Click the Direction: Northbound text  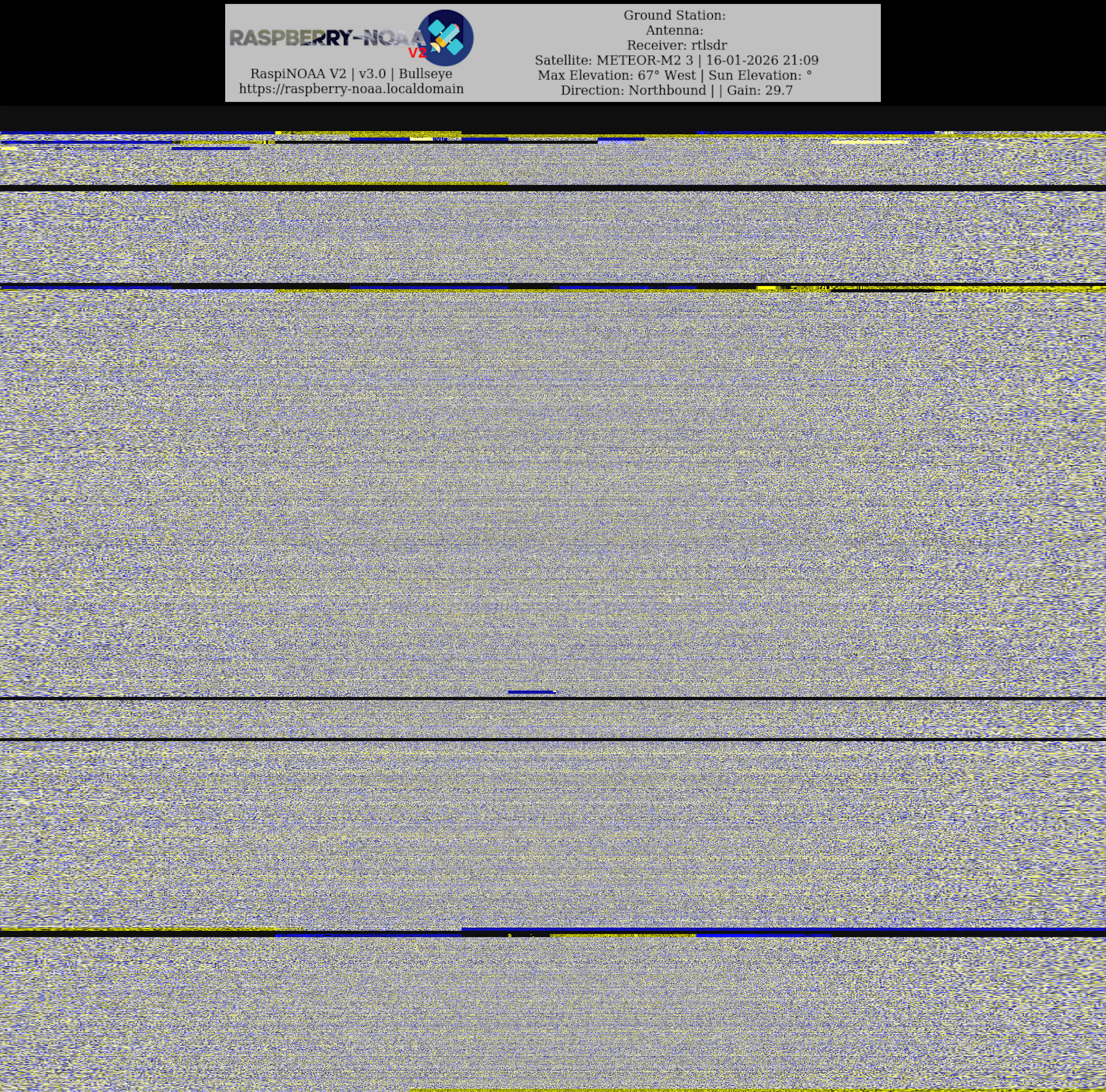[x=633, y=90]
